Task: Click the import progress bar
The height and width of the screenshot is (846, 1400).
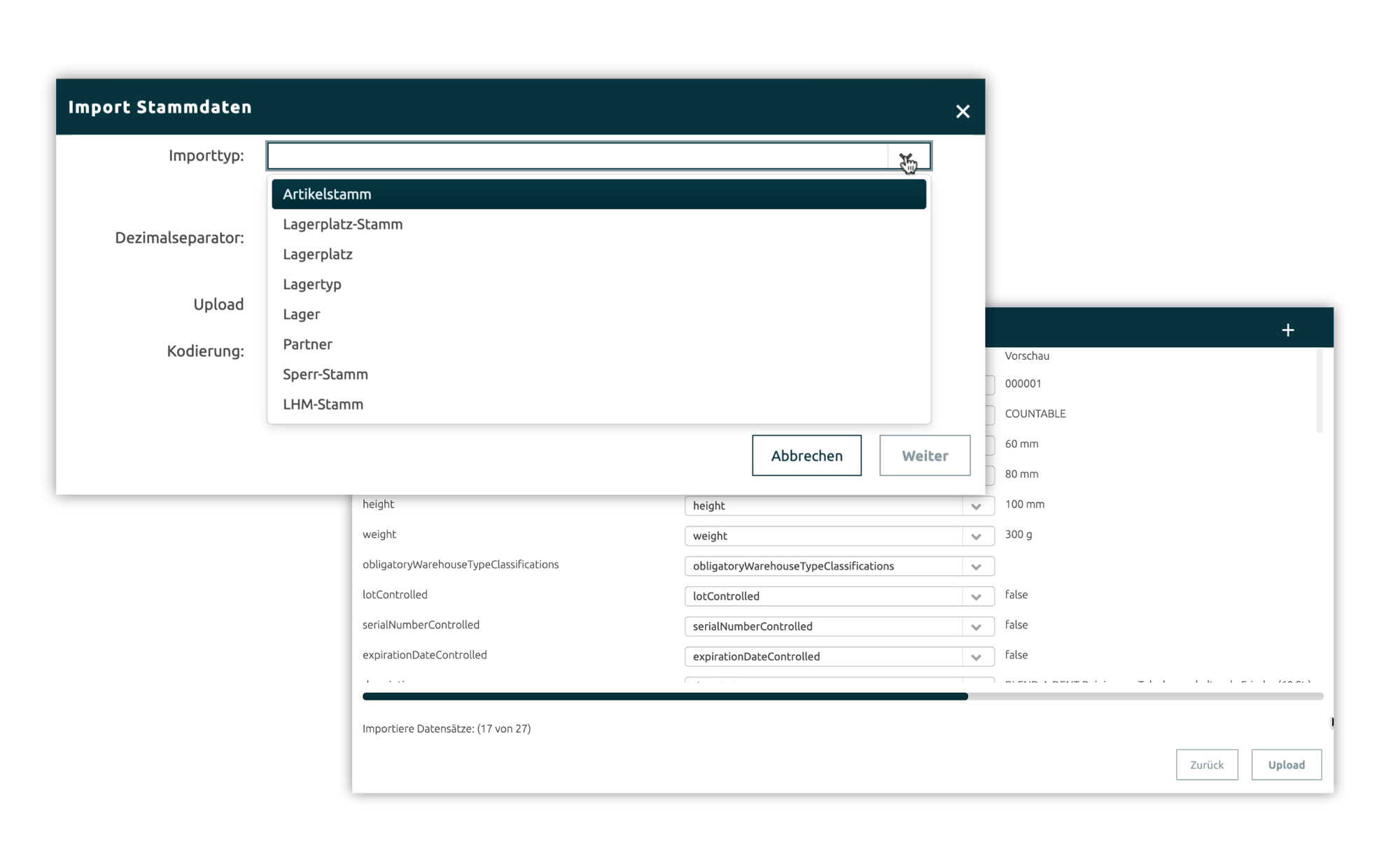Action: [842, 696]
